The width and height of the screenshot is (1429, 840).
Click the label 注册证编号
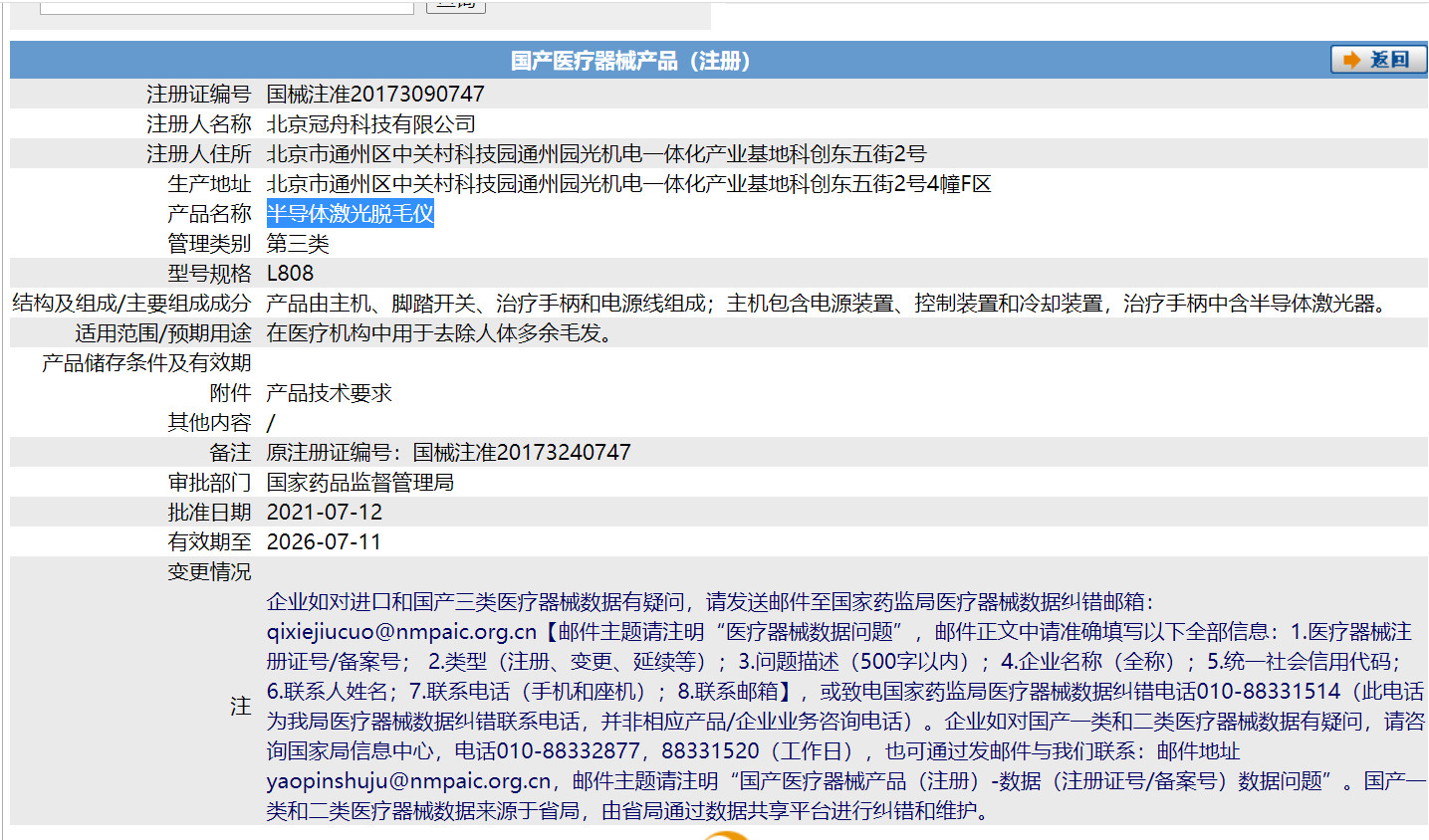click(199, 94)
